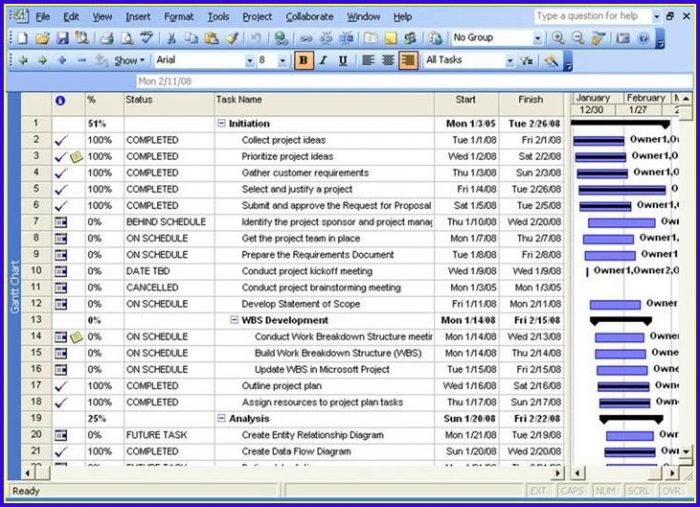Click the Split Task icon
This screenshot has width=700, height=507.
pos(346,38)
